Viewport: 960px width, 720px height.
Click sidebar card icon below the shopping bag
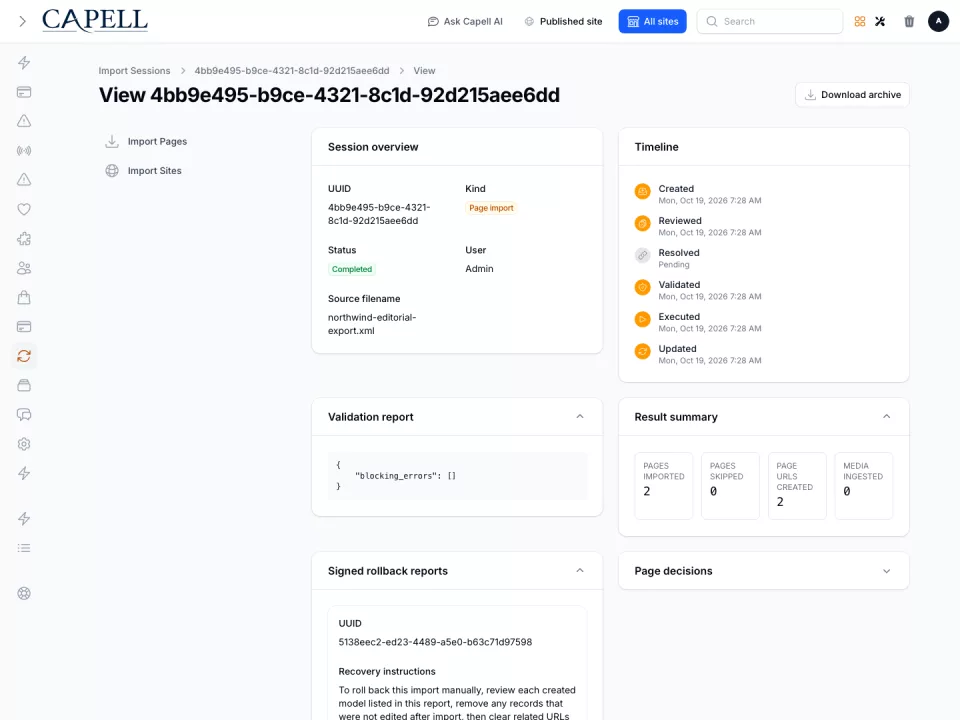[24, 327]
